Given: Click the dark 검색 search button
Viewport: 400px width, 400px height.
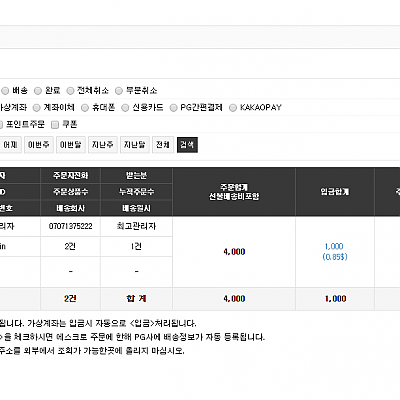Looking at the screenshot, I should pyautogui.click(x=187, y=145).
